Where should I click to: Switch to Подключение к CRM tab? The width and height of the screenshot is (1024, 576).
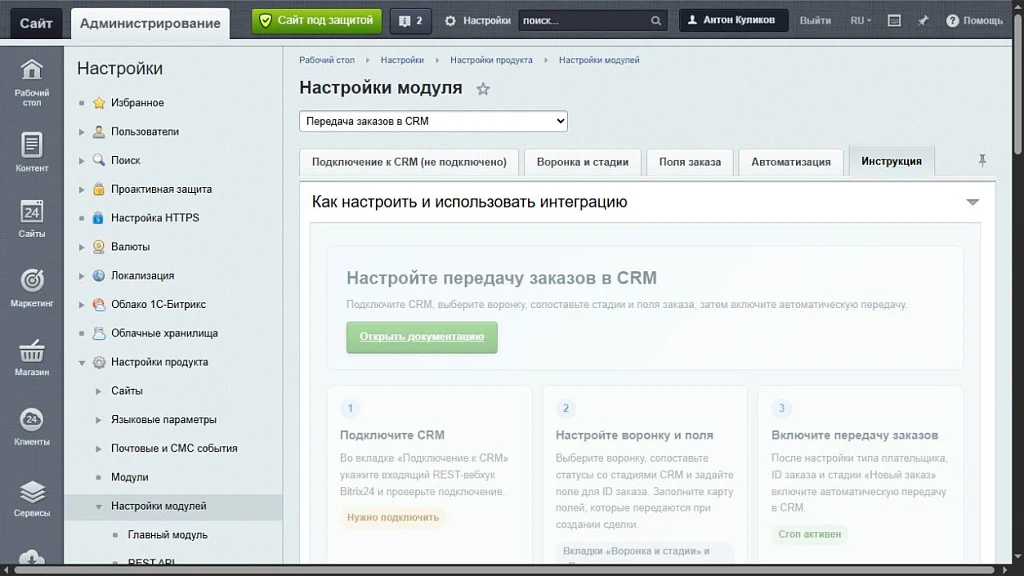pyautogui.click(x=409, y=162)
